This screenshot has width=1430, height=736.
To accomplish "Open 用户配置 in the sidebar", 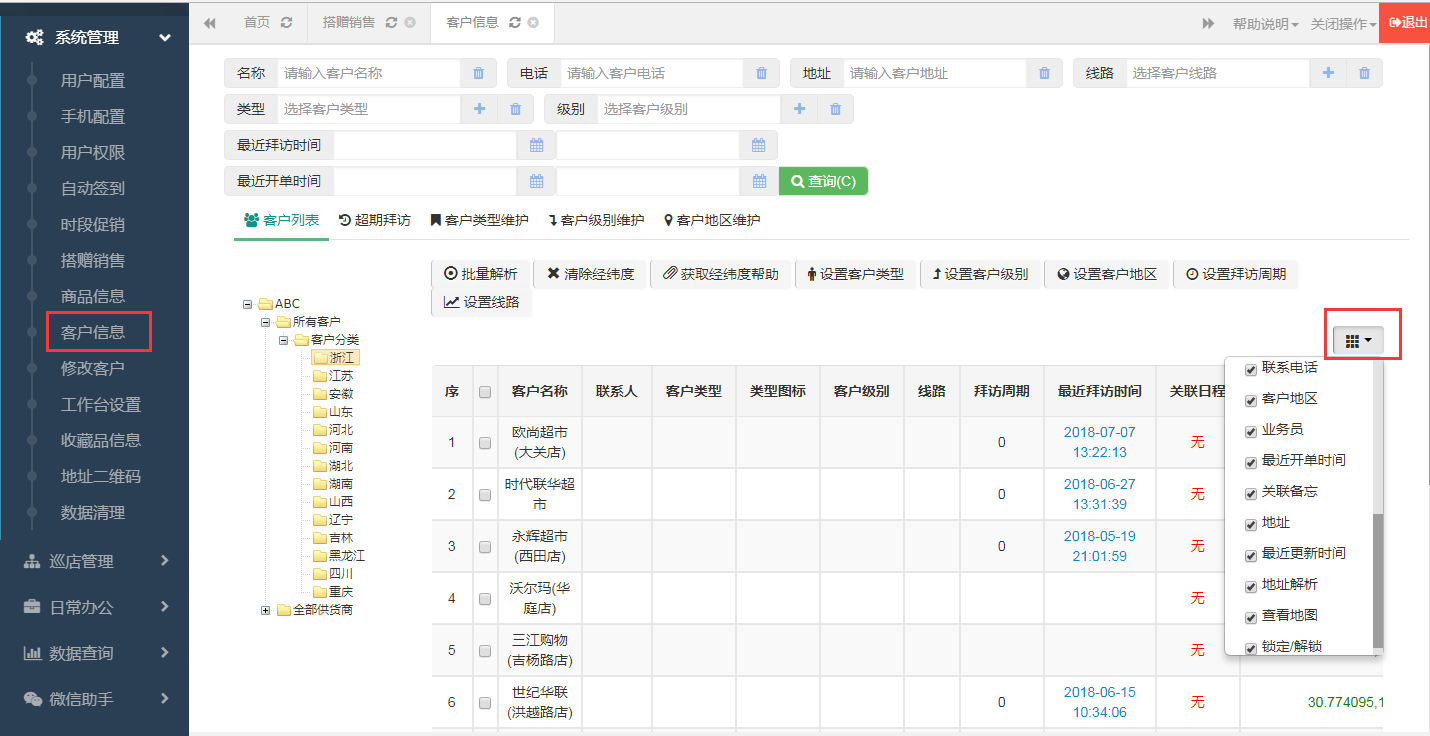I will point(93,81).
